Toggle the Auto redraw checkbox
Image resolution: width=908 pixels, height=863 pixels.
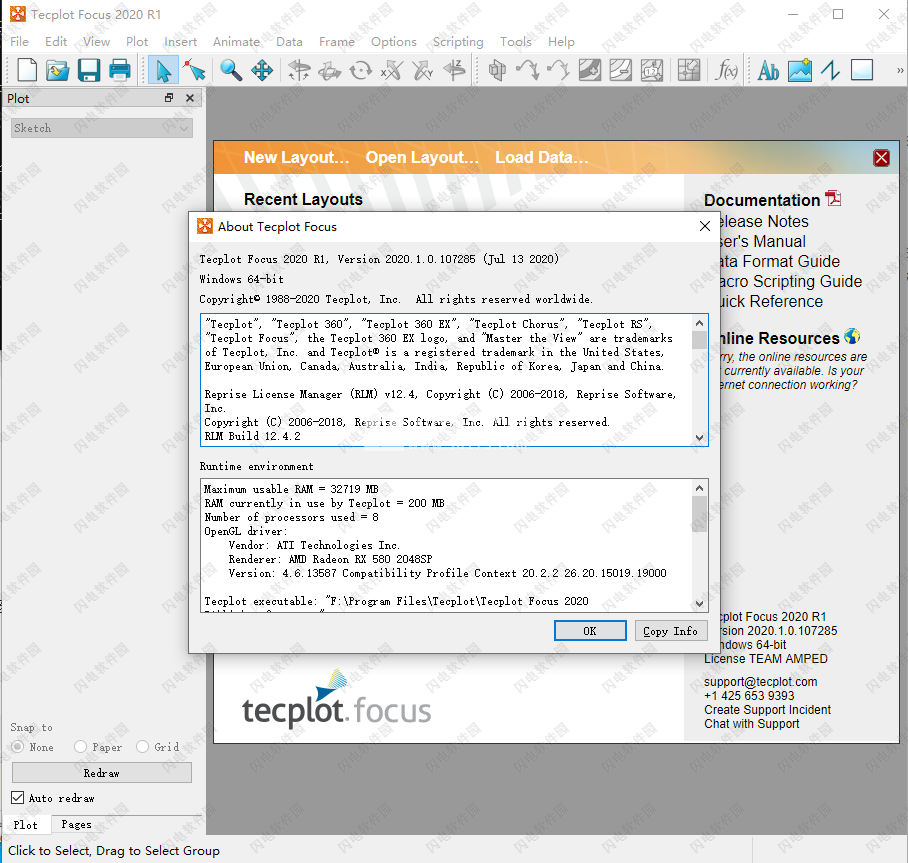click(17, 798)
